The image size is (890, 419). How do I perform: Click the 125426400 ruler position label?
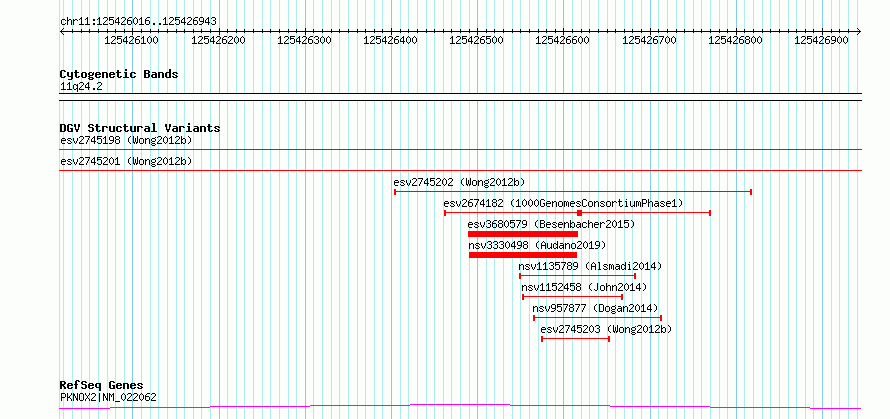coord(390,40)
